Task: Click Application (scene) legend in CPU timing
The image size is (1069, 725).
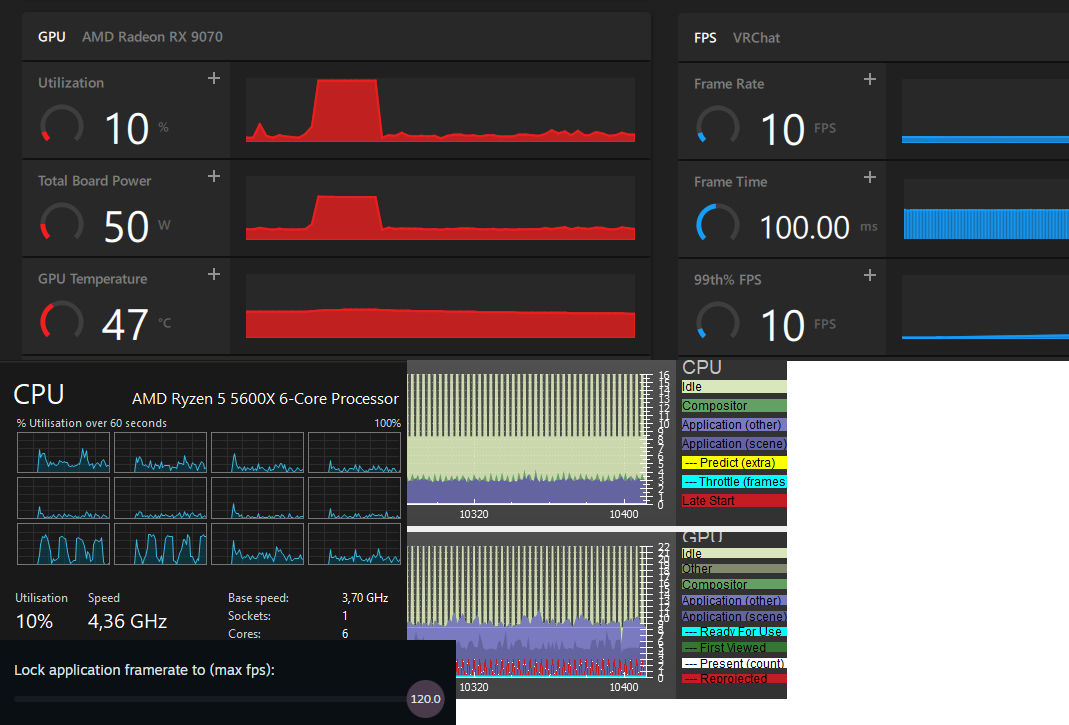Action: tap(734, 444)
